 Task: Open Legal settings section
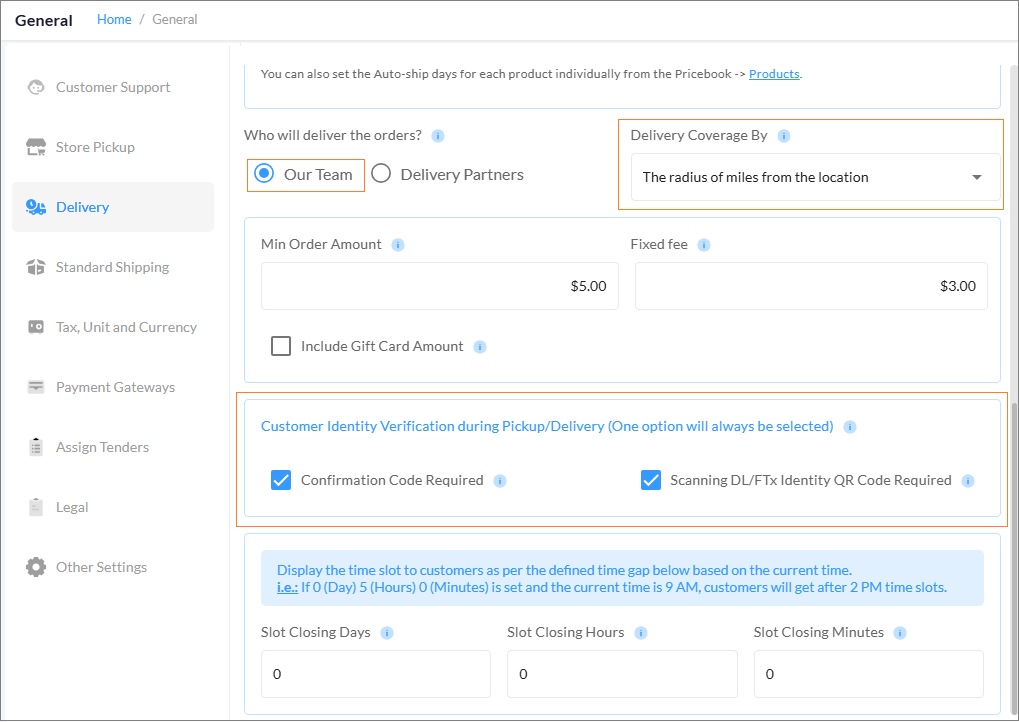click(113, 507)
